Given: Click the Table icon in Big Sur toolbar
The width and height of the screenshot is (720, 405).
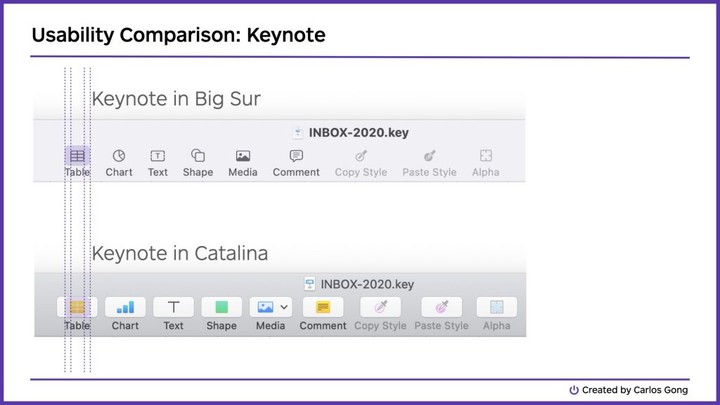Looking at the screenshot, I should coord(77,156).
